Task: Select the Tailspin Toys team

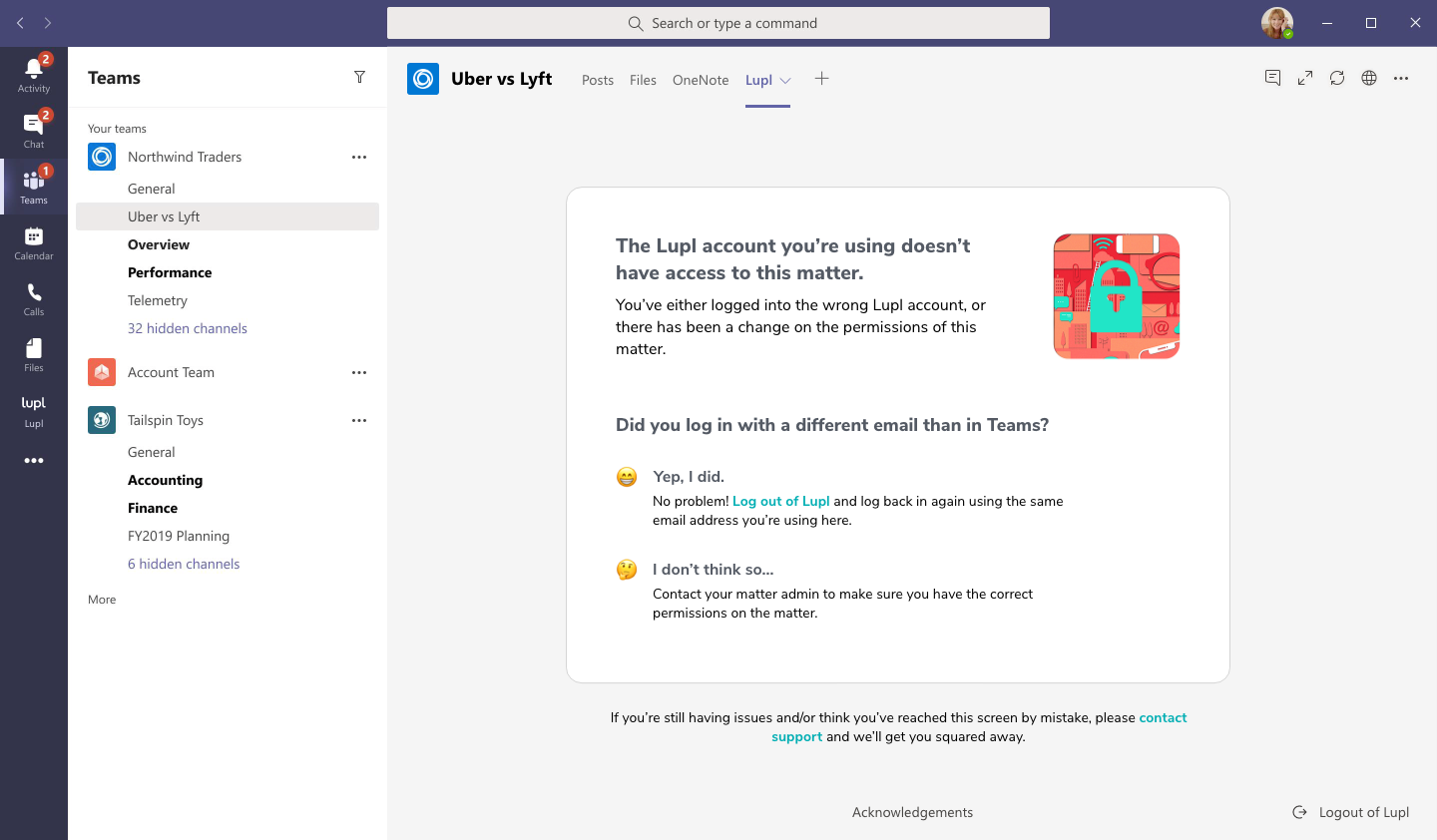Action: pyautogui.click(x=166, y=420)
